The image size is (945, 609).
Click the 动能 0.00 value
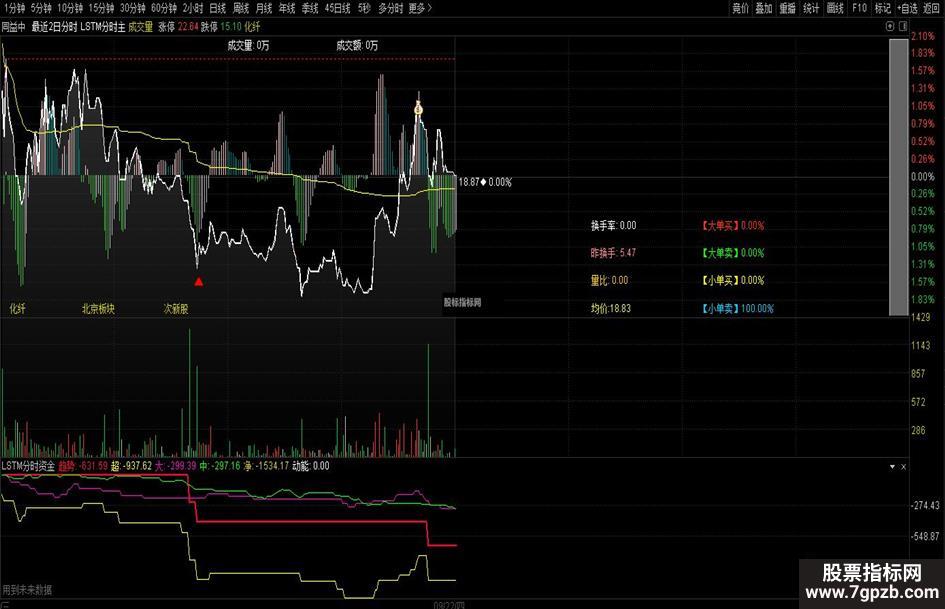[310, 466]
